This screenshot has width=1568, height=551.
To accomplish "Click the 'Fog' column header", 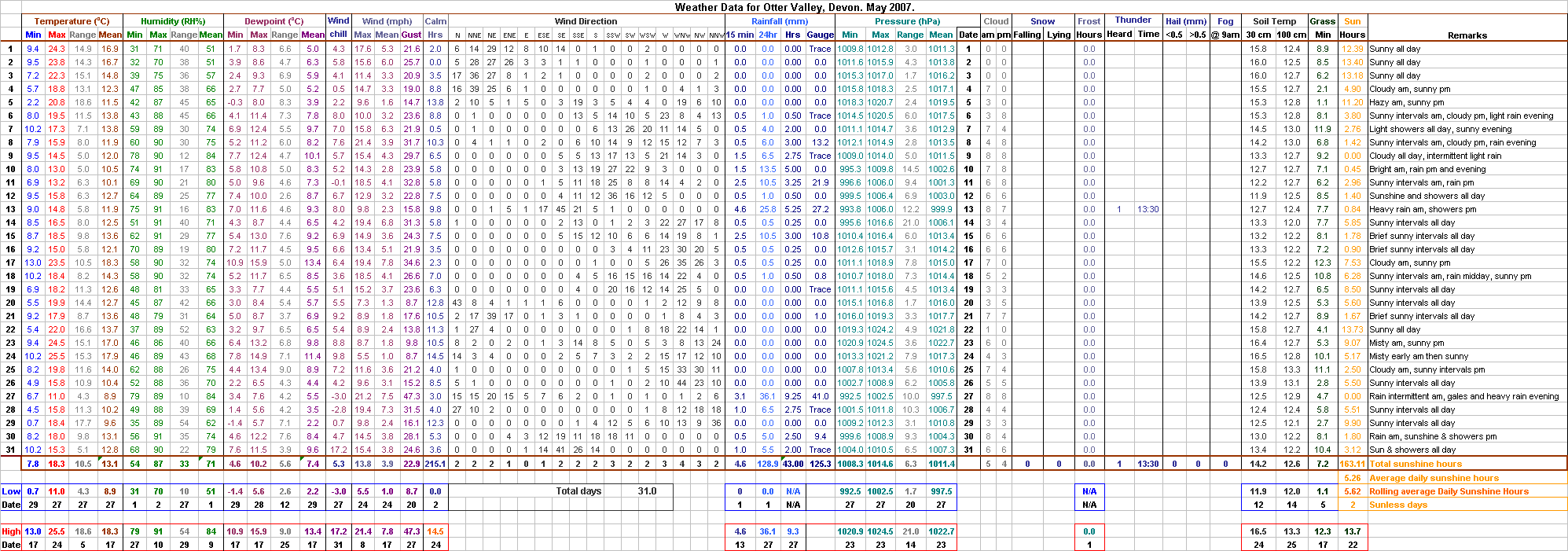I will [x=1225, y=21].
